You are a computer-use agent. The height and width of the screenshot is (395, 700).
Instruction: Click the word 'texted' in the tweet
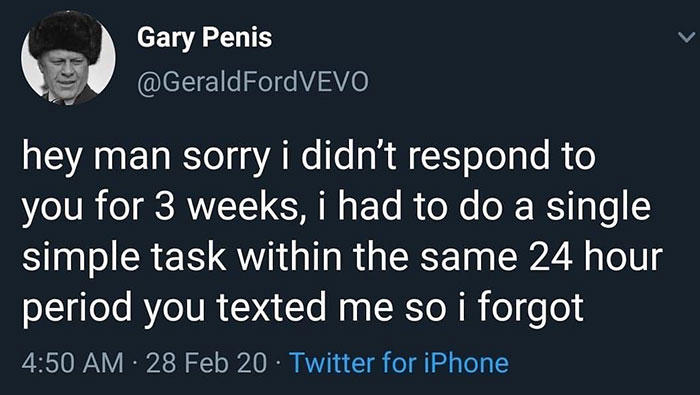[272, 307]
